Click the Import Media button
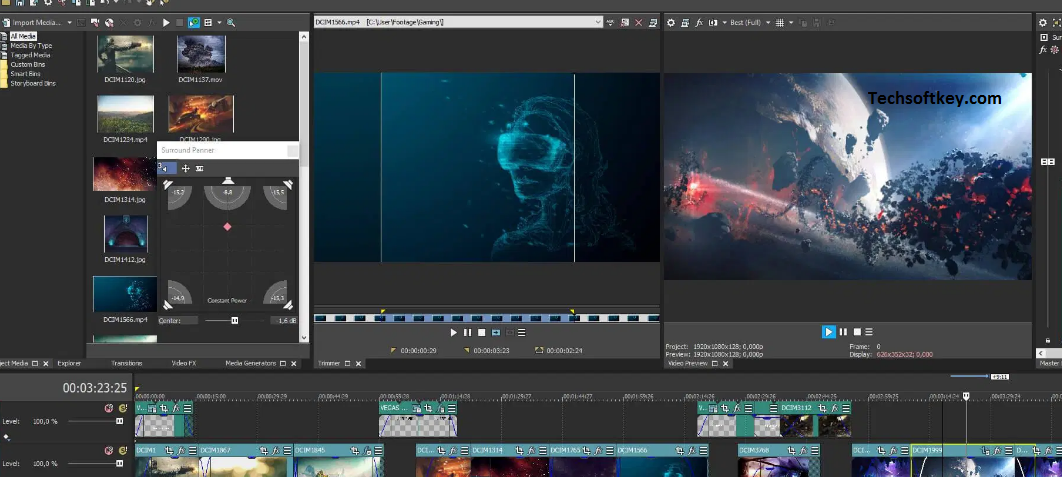This screenshot has height=477, width=1062. 31,22
